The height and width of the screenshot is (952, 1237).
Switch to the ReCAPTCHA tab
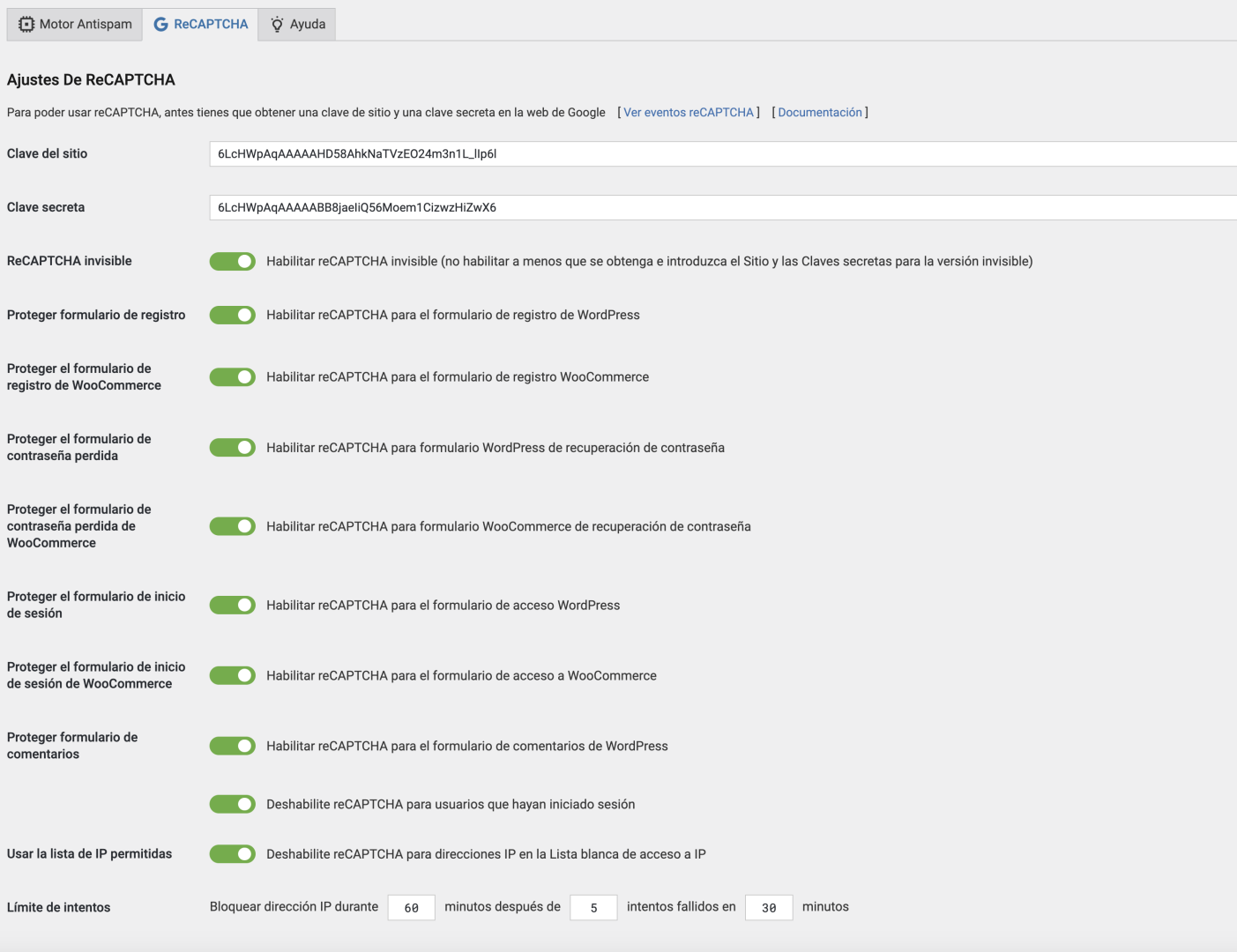(x=201, y=25)
